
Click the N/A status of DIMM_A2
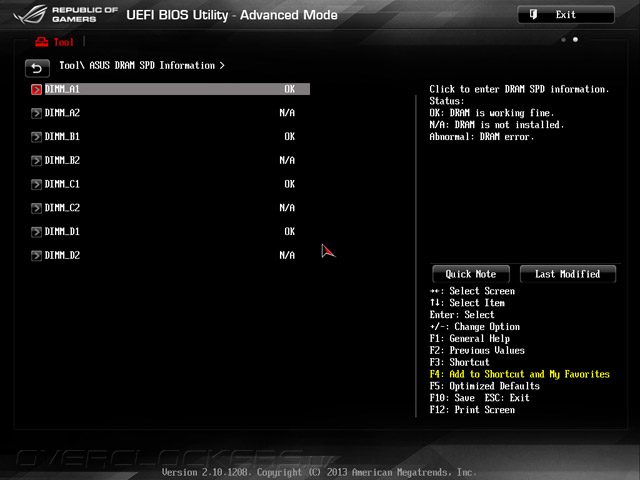coord(287,113)
